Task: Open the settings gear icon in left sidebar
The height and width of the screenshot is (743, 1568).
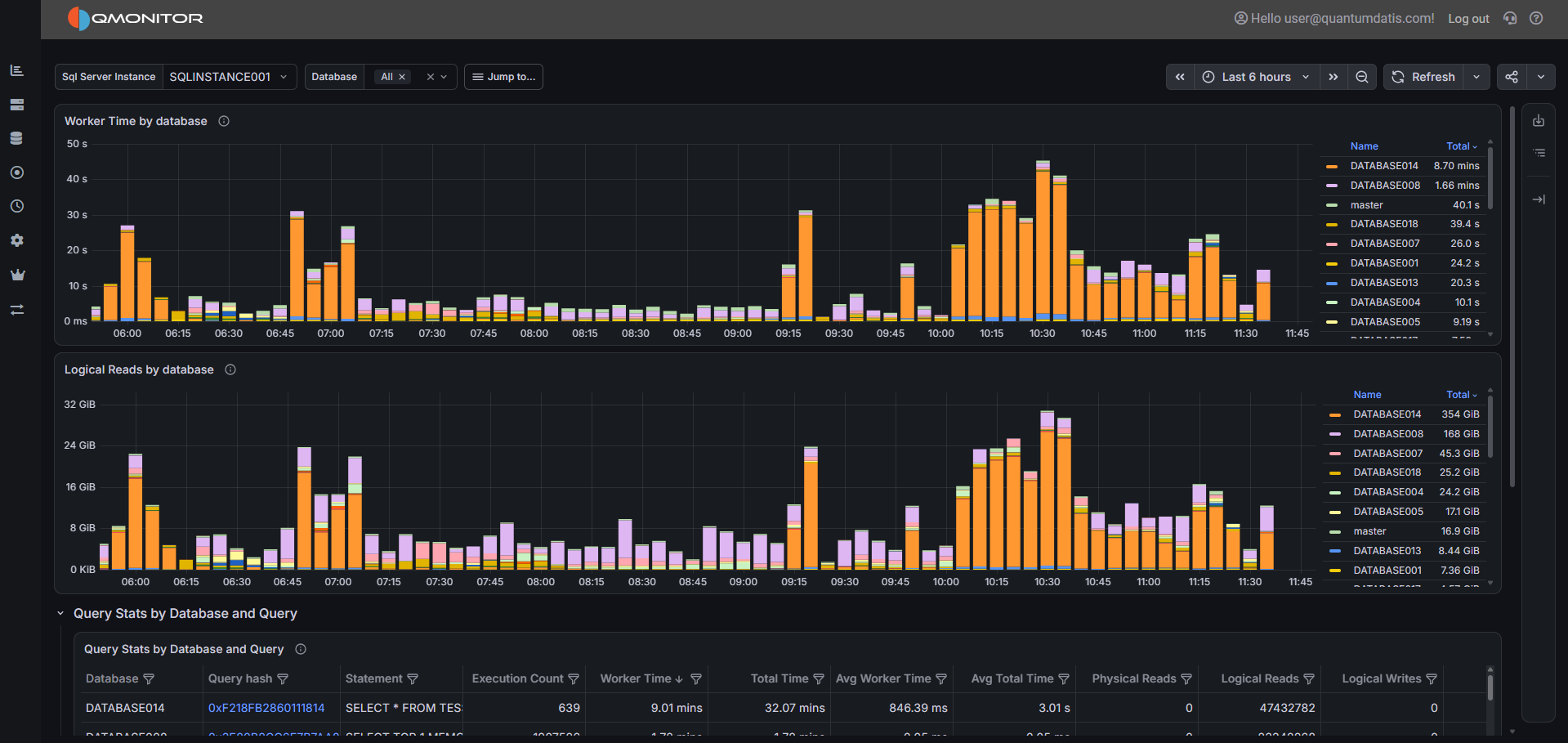Action: pyautogui.click(x=16, y=240)
